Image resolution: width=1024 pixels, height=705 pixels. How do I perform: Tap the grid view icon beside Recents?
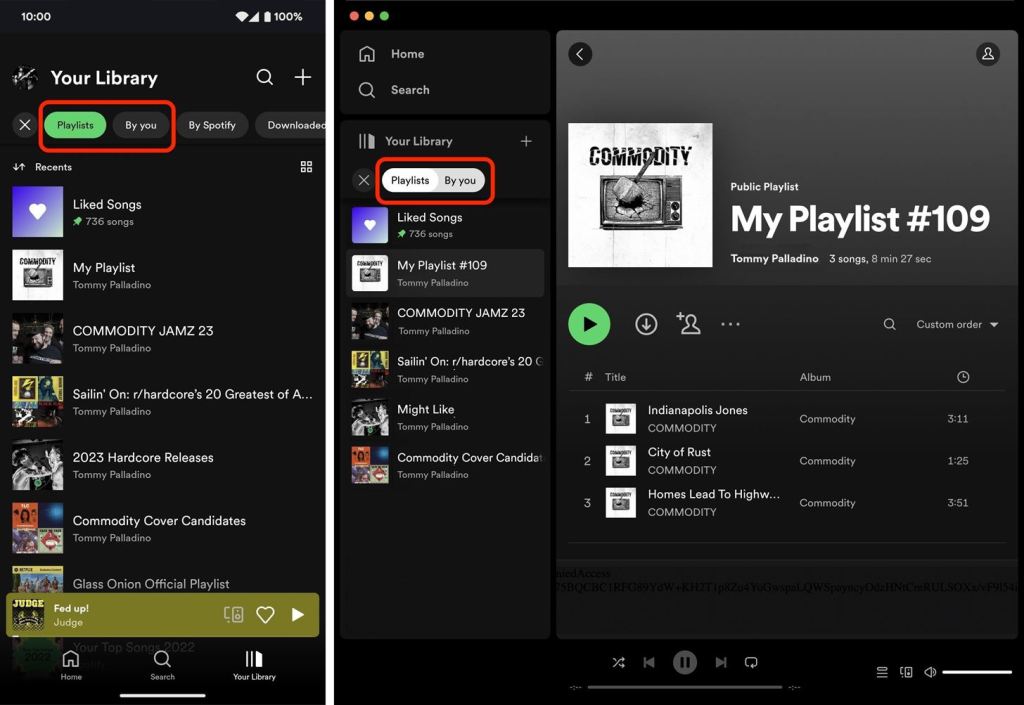[306, 167]
